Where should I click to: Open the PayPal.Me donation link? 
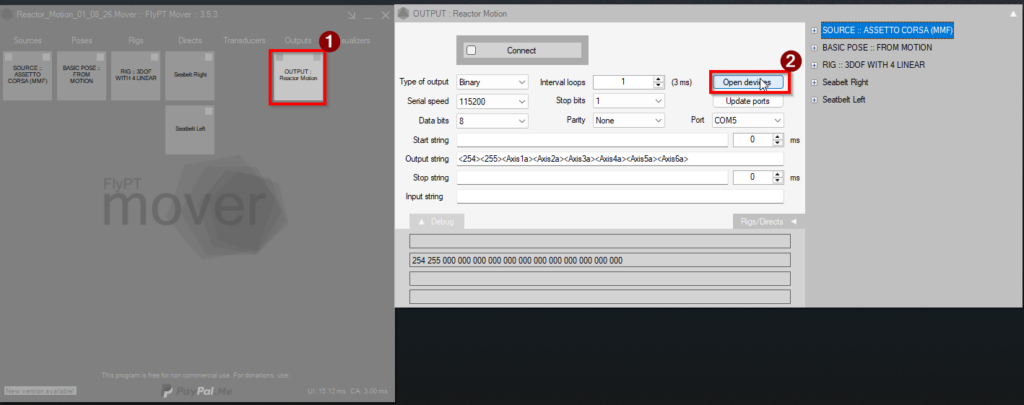click(x=197, y=391)
